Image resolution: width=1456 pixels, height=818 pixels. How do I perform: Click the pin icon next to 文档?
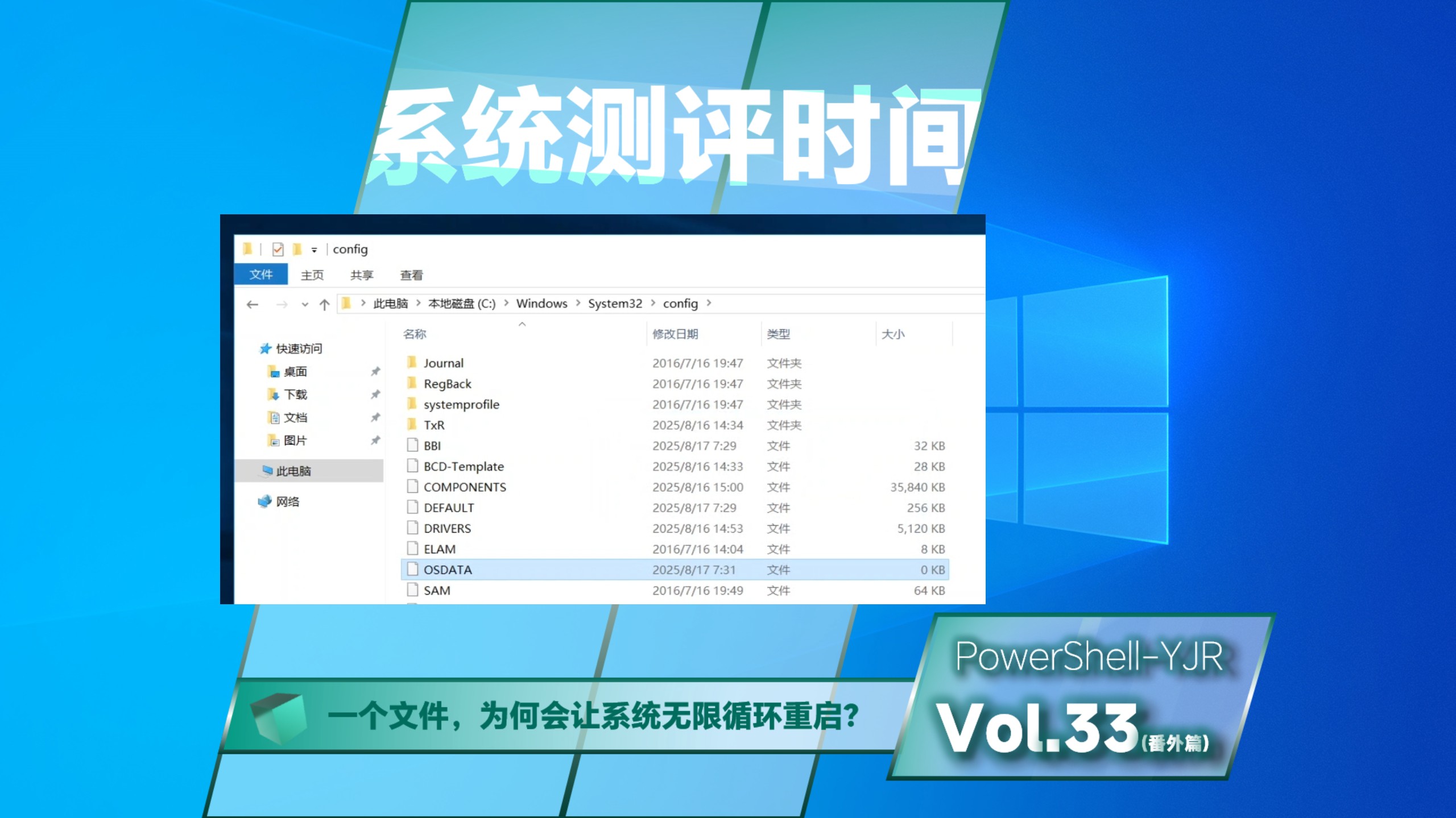pos(375,418)
